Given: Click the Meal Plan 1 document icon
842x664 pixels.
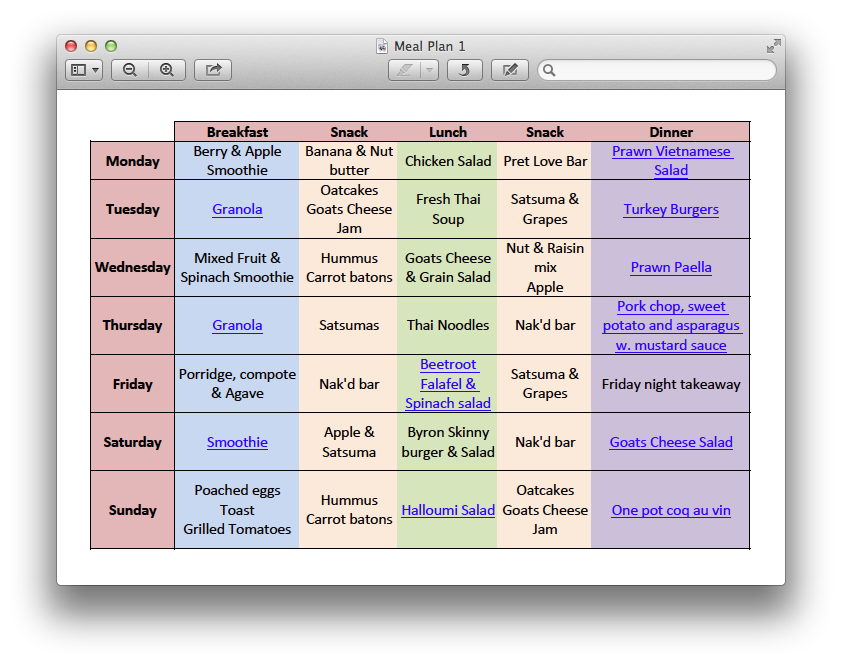Looking at the screenshot, I should (381, 46).
